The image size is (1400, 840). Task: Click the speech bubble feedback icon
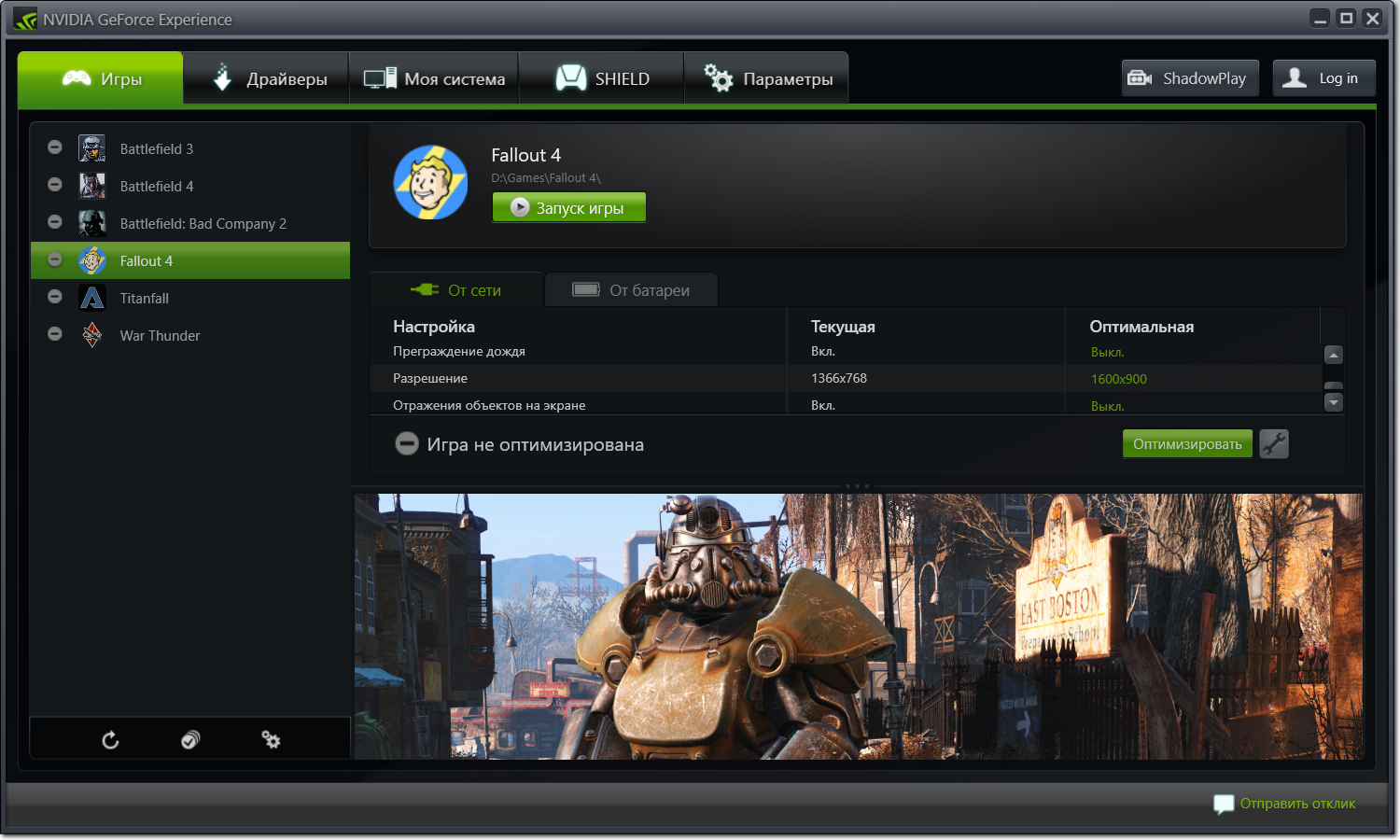coord(1224,804)
